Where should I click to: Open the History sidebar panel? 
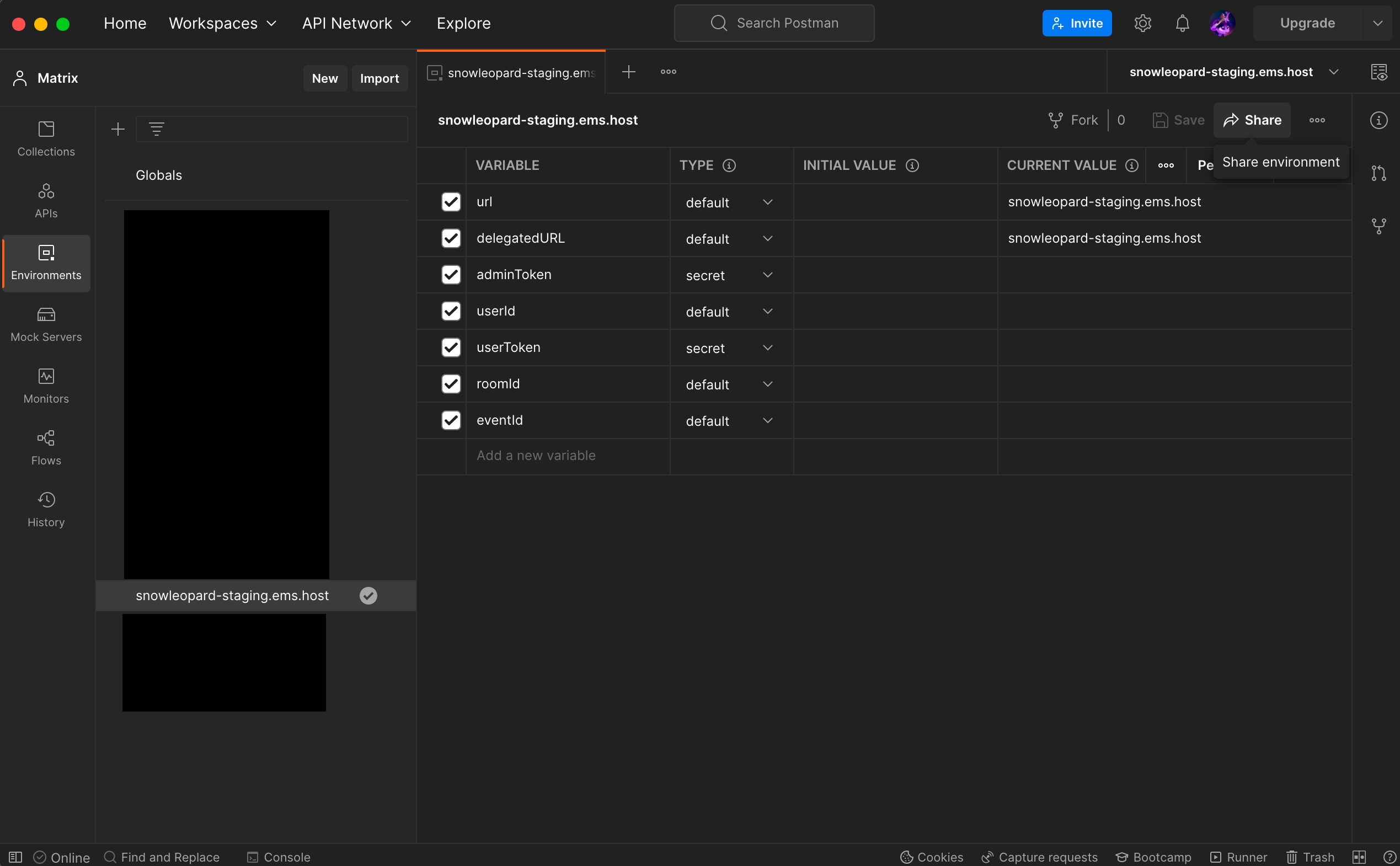[46, 510]
